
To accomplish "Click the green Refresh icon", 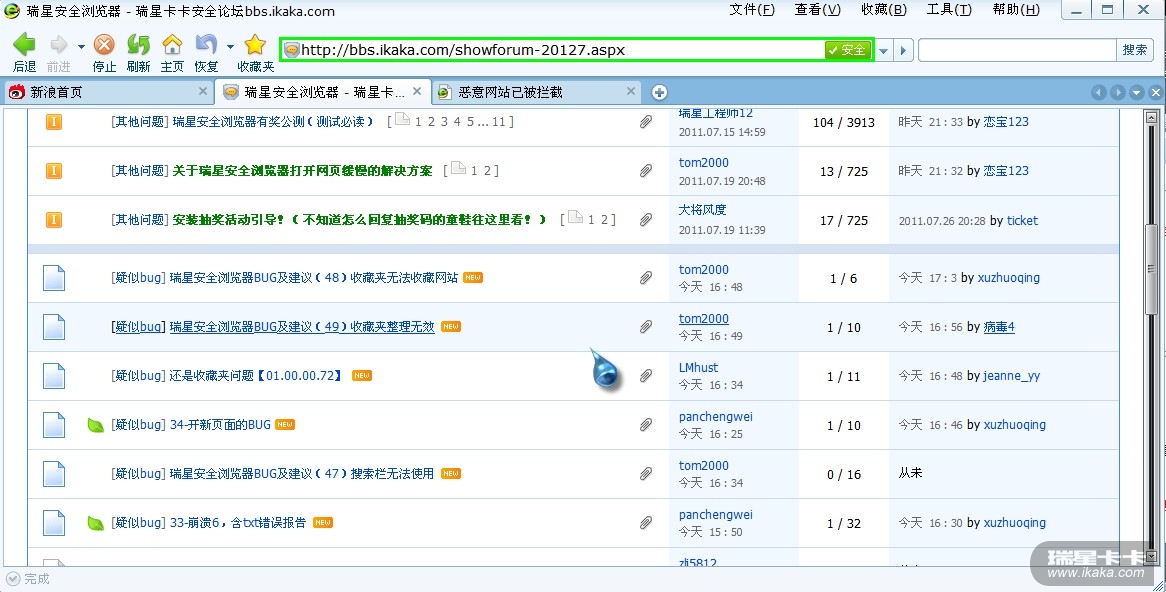I will tap(138, 45).
